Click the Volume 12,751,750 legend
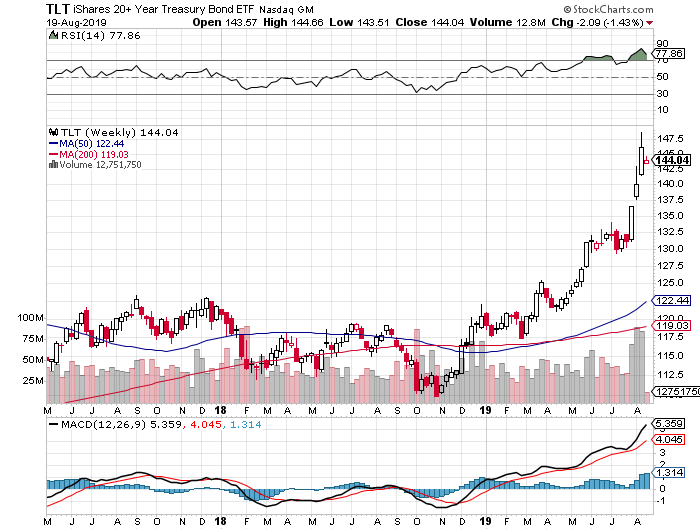 click(100, 165)
